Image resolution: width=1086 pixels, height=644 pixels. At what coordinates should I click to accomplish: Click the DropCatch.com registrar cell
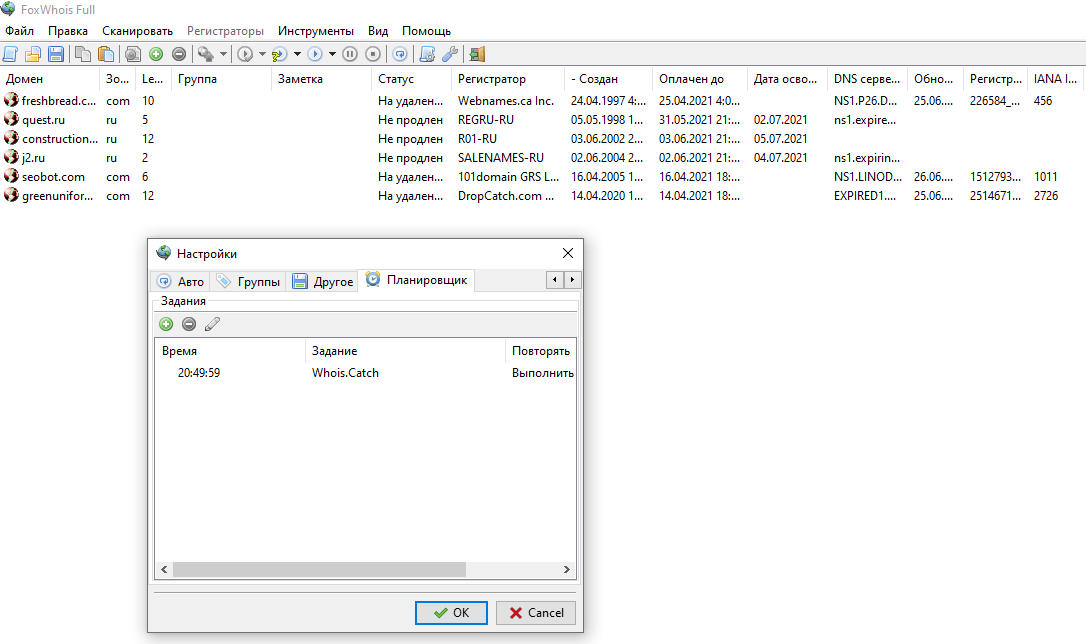click(x=506, y=196)
